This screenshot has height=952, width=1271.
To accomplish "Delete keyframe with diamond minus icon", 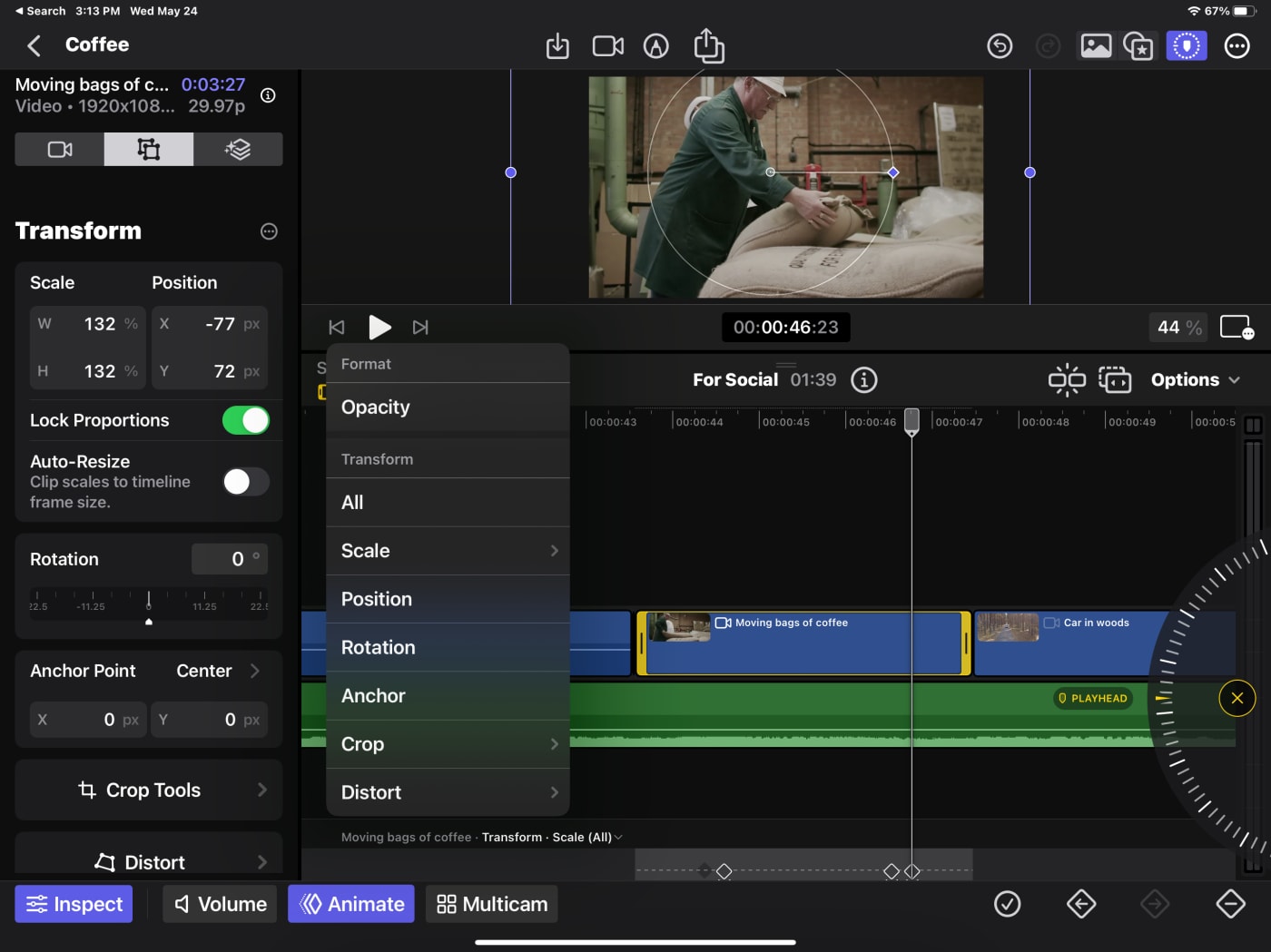I will [1231, 904].
